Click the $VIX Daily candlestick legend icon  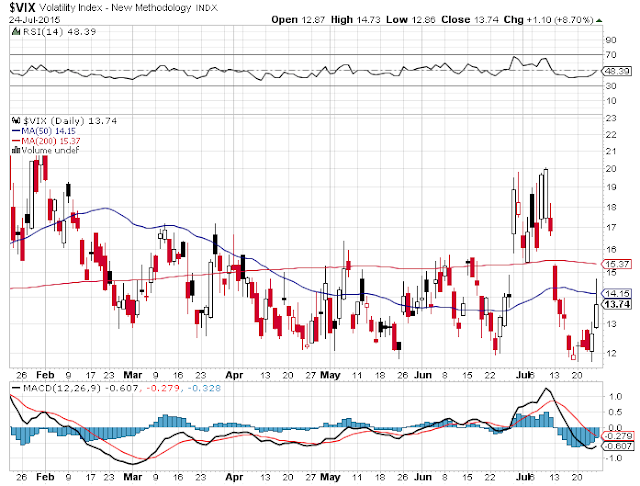coord(16,121)
